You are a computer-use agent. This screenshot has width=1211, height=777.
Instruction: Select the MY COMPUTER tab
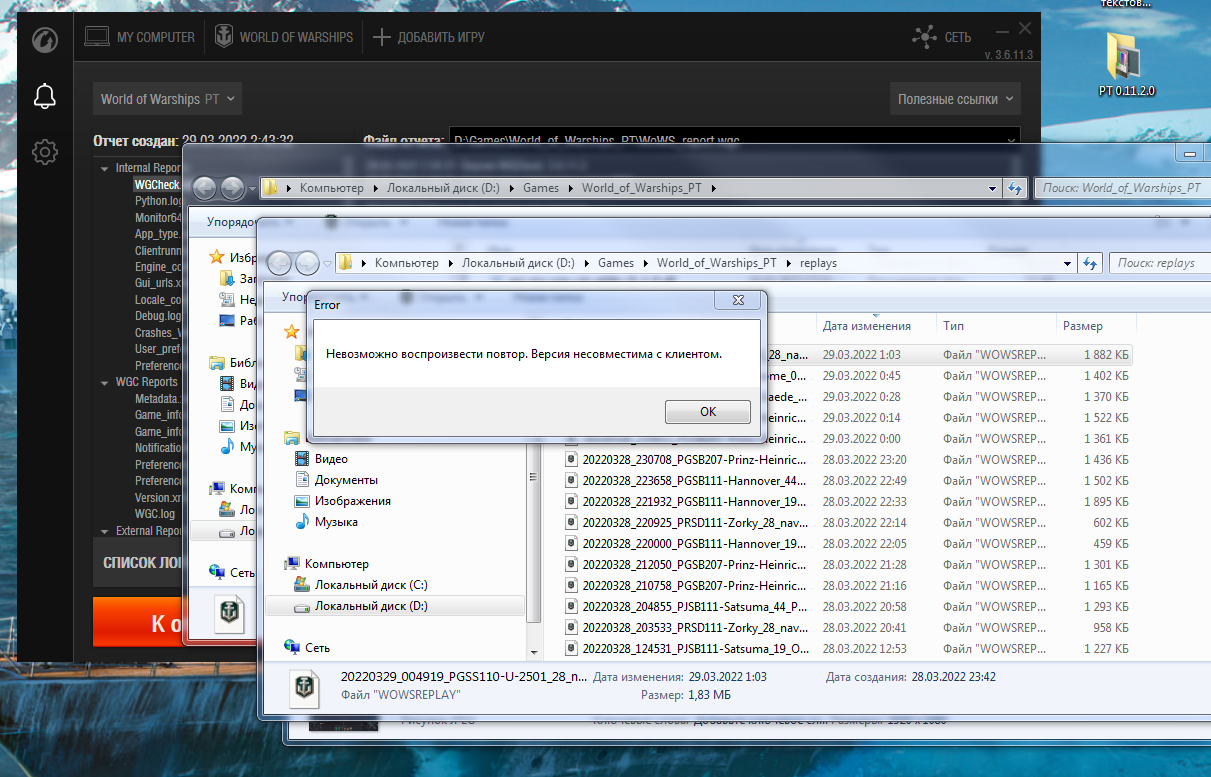tap(139, 37)
